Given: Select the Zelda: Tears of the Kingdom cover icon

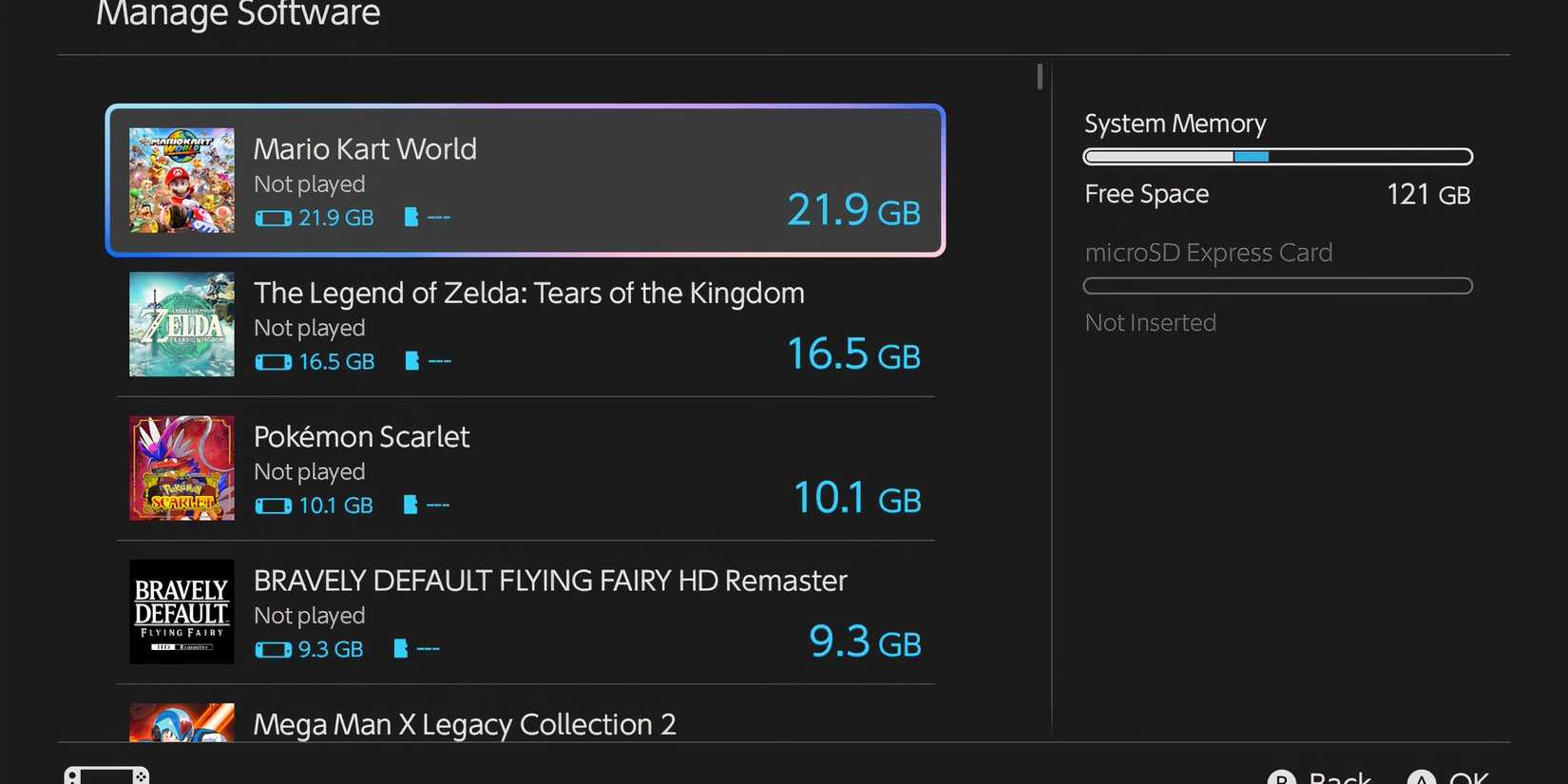Looking at the screenshot, I should click(182, 324).
